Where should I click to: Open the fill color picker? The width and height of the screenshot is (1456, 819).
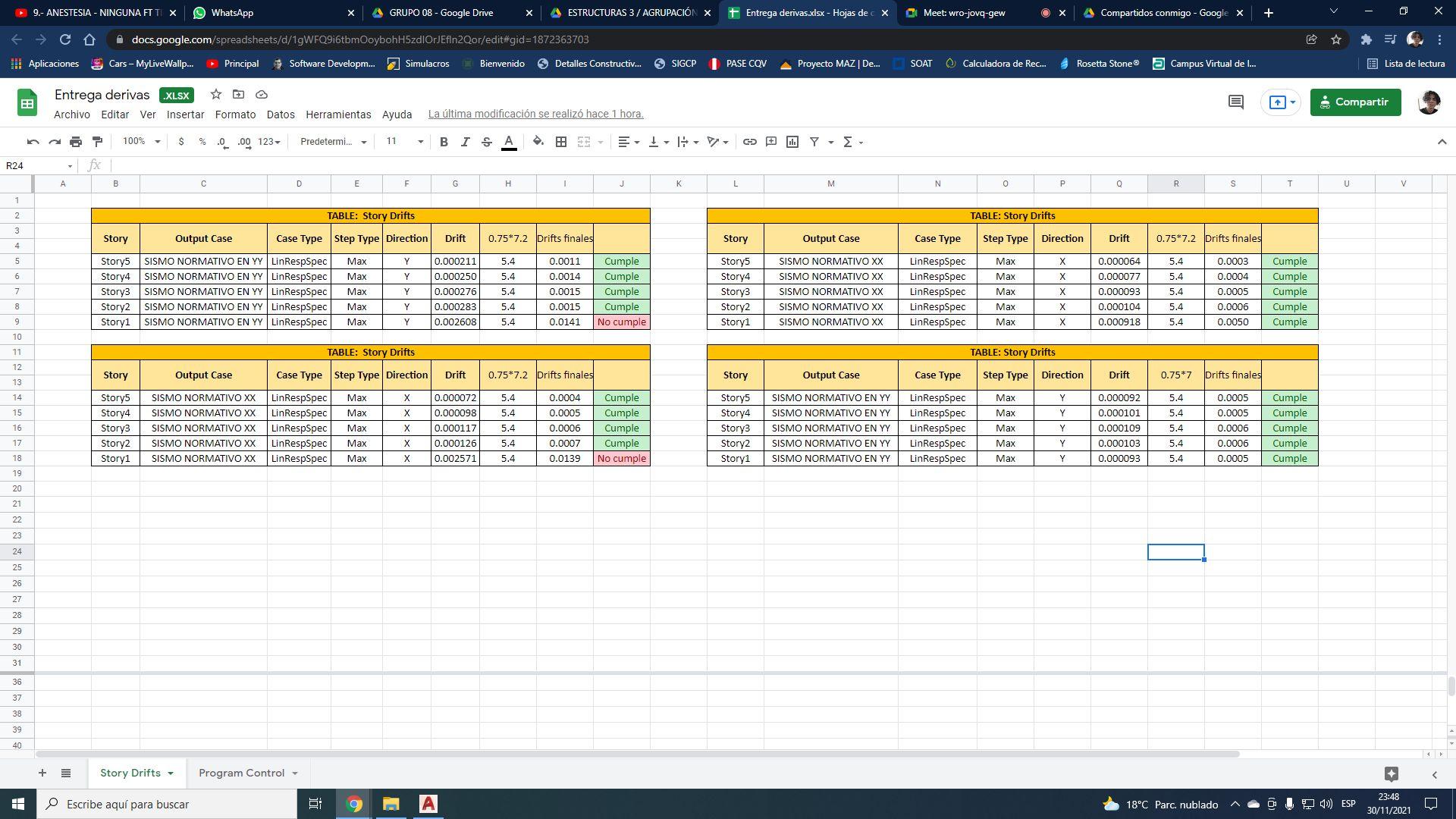tap(538, 142)
